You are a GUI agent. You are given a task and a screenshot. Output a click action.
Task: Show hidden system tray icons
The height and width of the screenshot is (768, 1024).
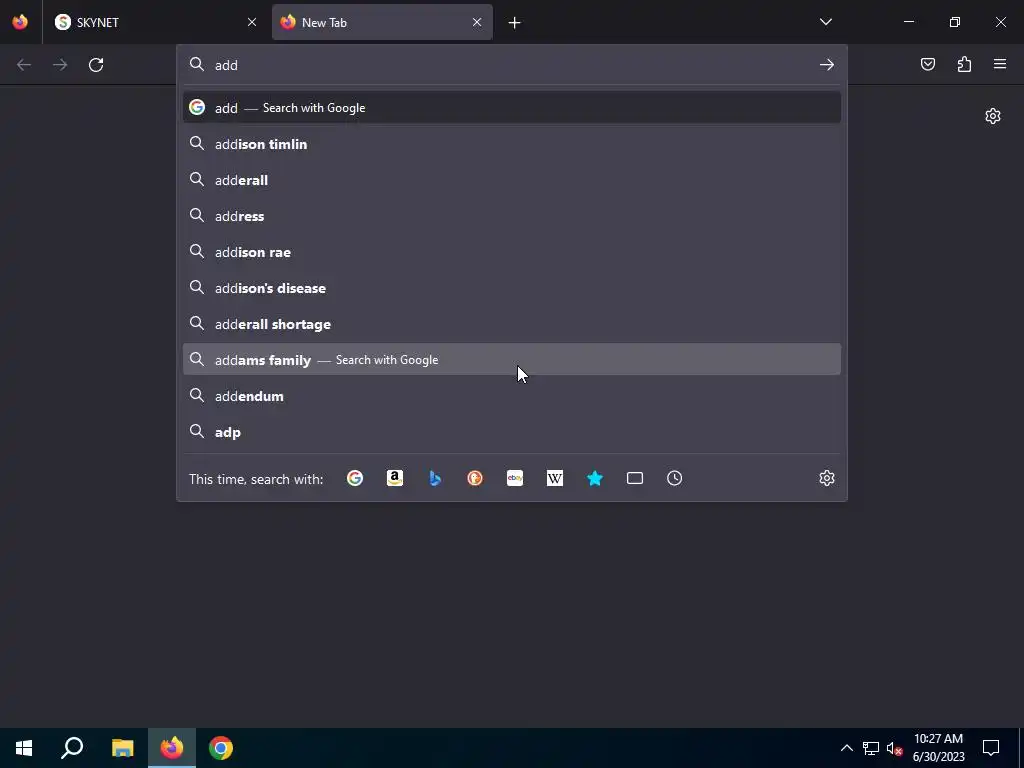point(846,748)
